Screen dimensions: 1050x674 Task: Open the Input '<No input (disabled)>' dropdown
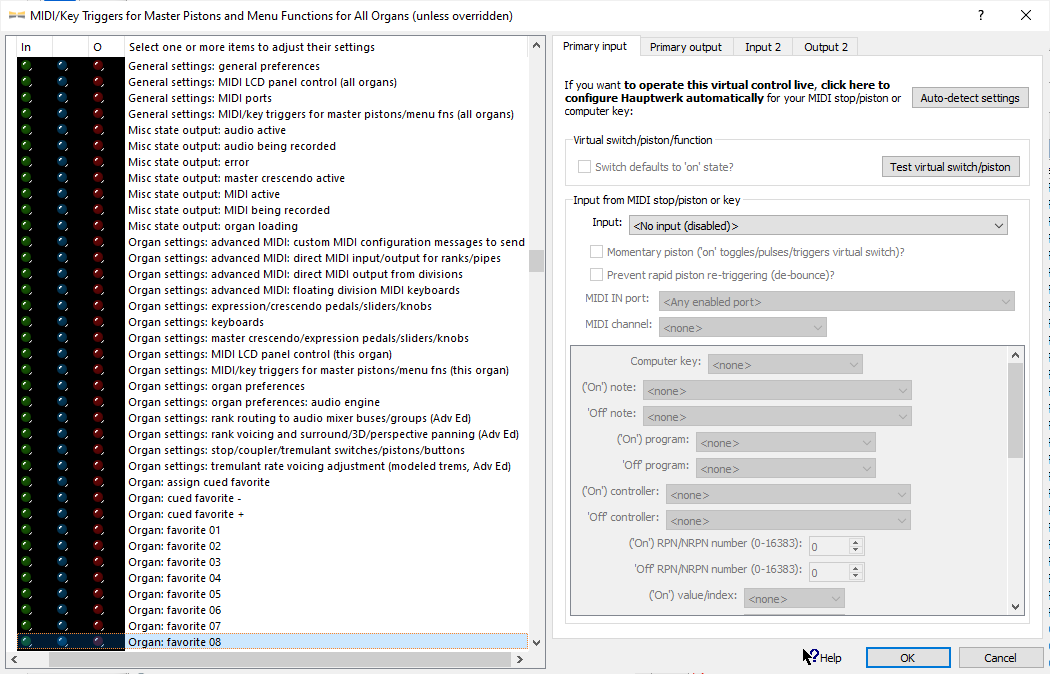point(817,226)
